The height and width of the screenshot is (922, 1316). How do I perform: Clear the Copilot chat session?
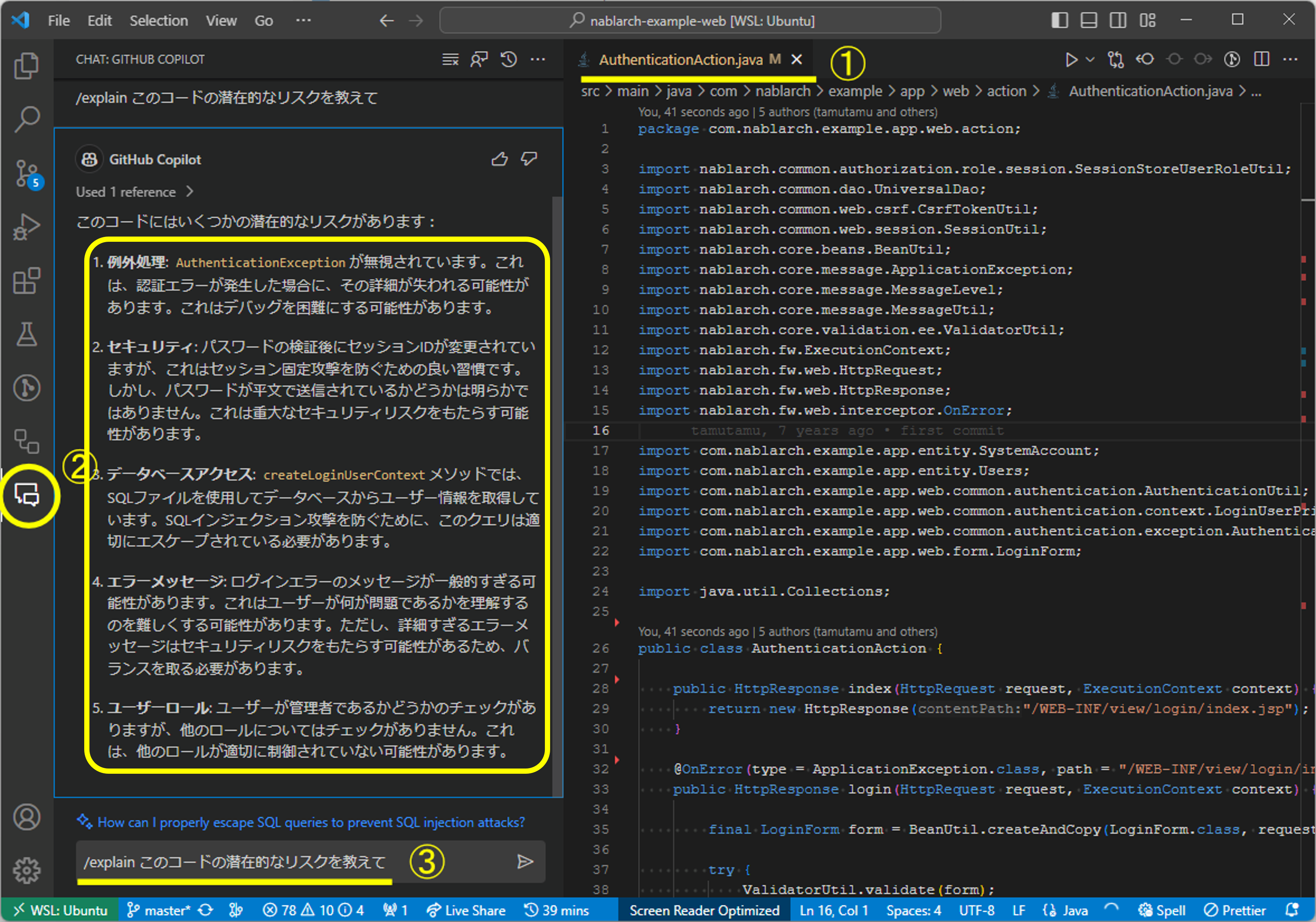point(451,59)
